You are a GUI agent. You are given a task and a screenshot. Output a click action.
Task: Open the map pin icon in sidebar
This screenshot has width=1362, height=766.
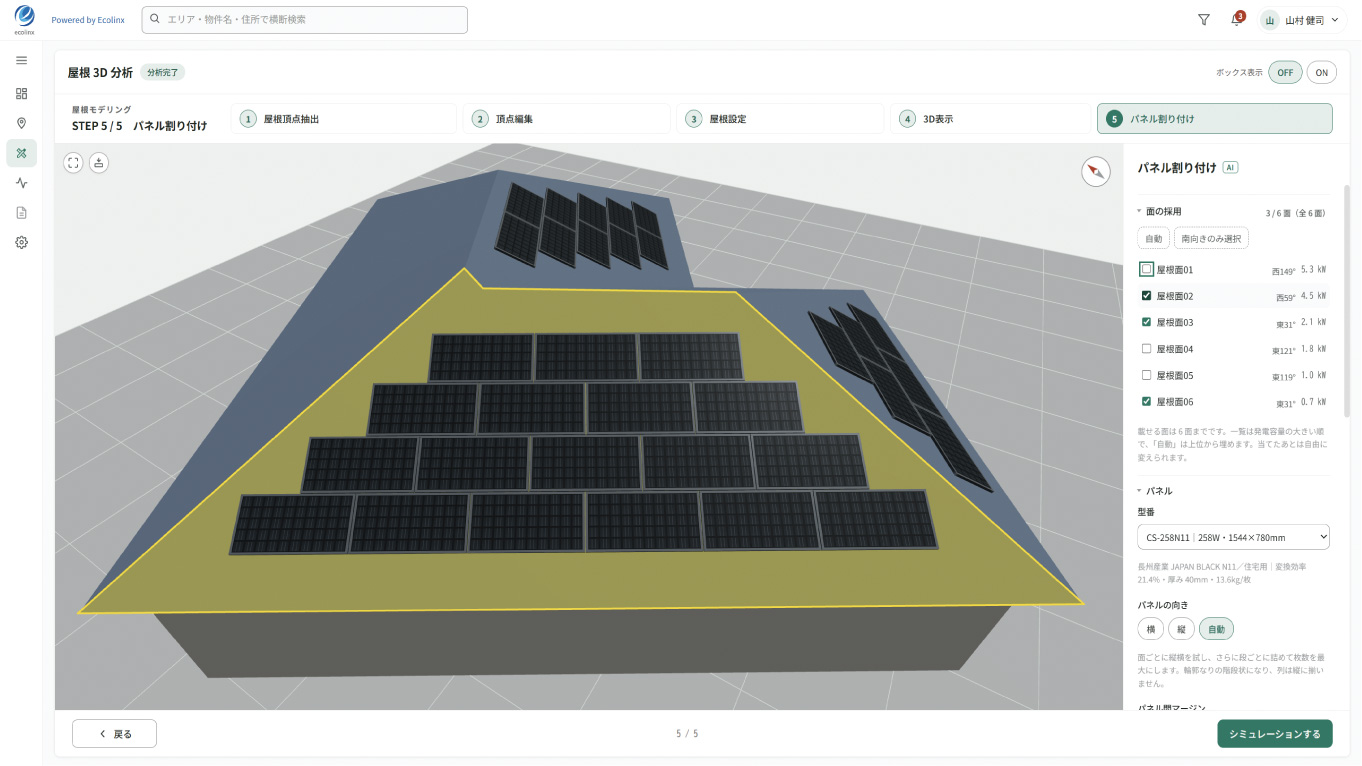coord(21,123)
